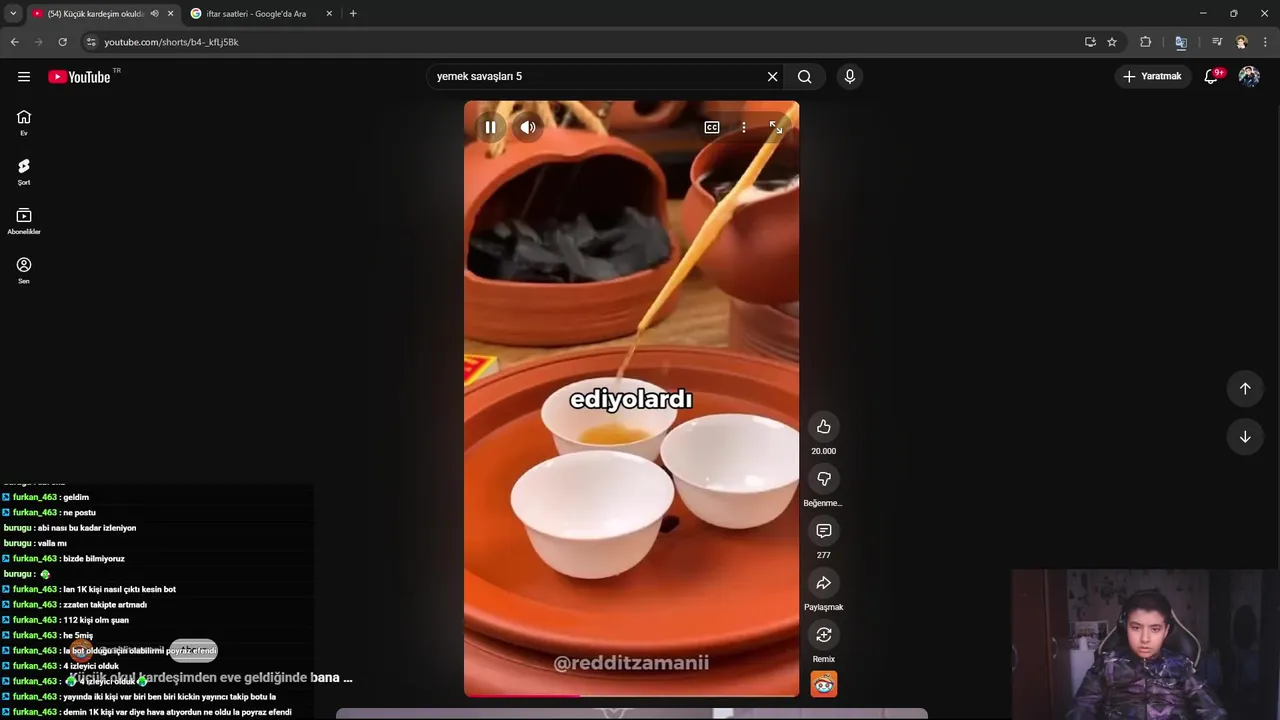Click Yaratmak create button
This screenshot has height=720, width=1280.
1152,76
